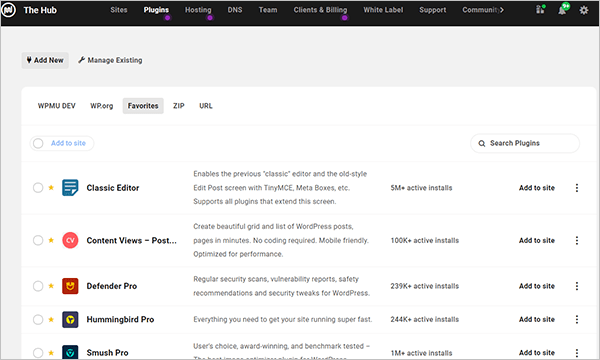Screen dimensions: 600x360
Task: Click the 244K+ active installs text
Action: tap(424, 319)
